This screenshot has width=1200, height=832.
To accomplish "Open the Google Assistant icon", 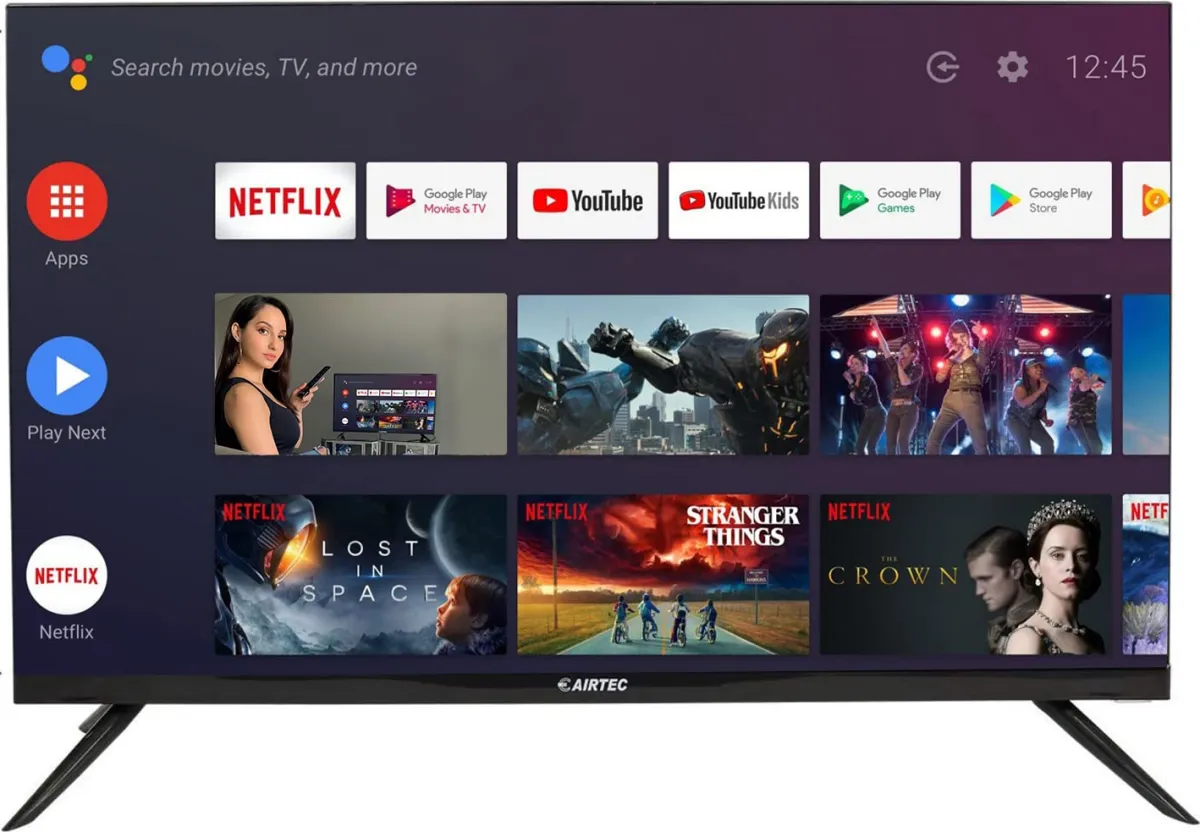I will click(x=67, y=67).
